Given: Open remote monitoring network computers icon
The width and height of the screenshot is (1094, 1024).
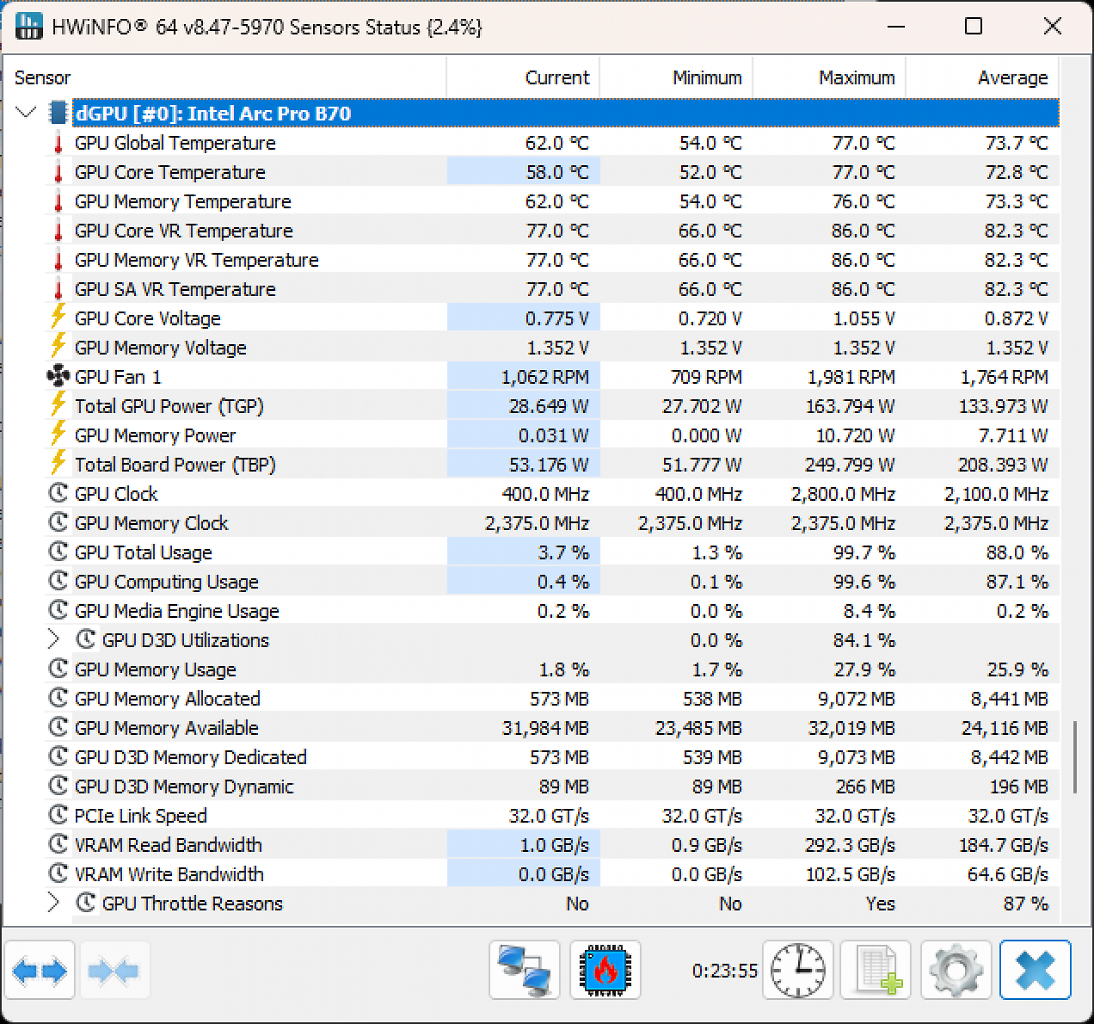Looking at the screenshot, I should pos(525,970).
